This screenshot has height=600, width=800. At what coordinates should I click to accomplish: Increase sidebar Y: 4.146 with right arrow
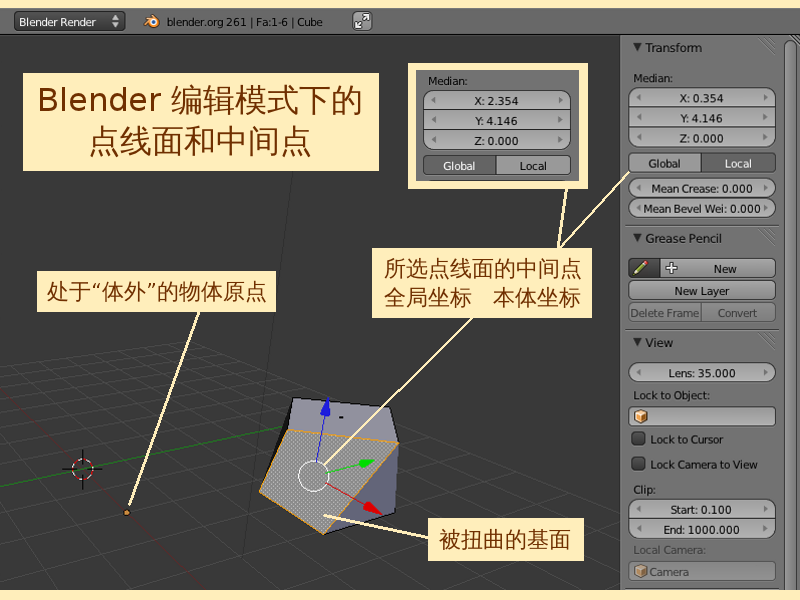tap(765, 117)
